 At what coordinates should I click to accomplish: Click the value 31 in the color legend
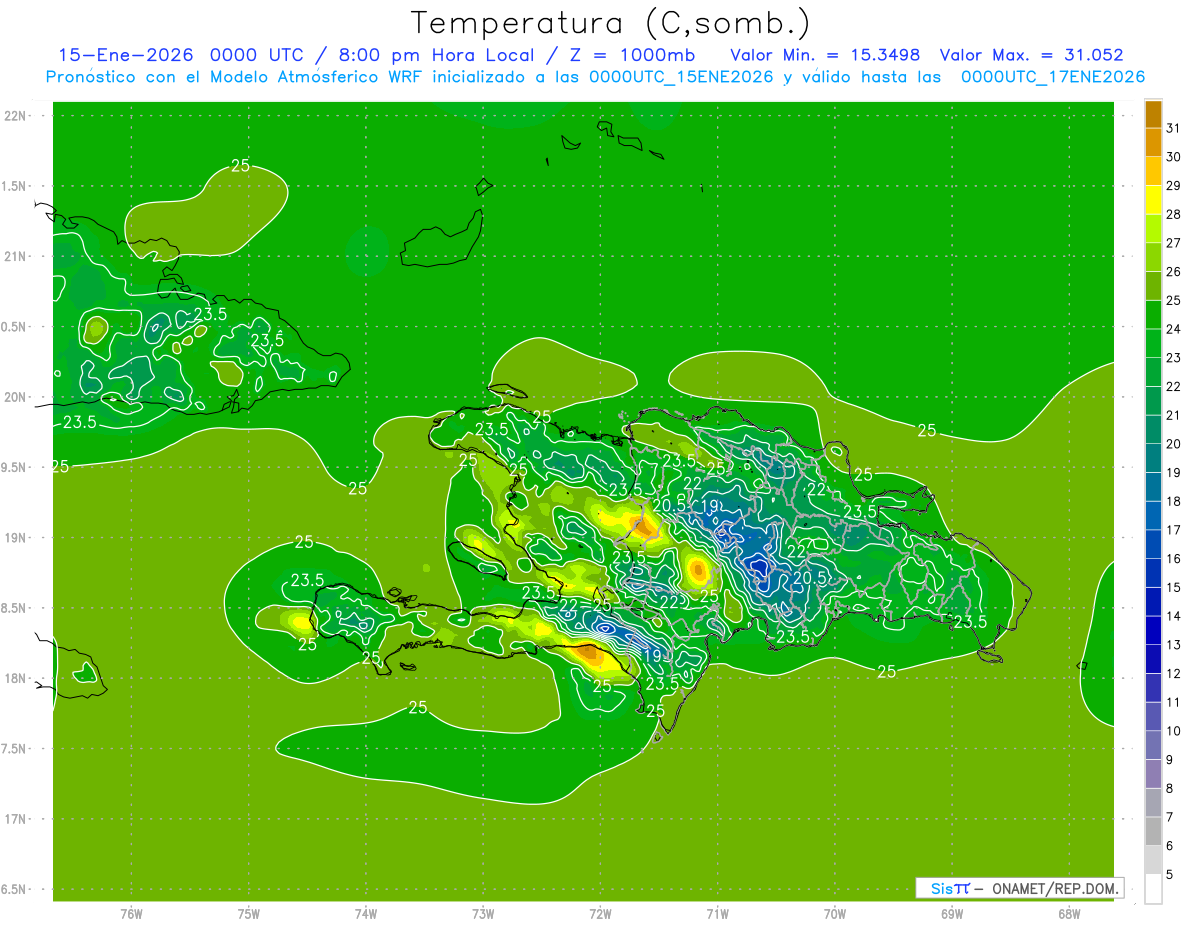[x=1173, y=128]
